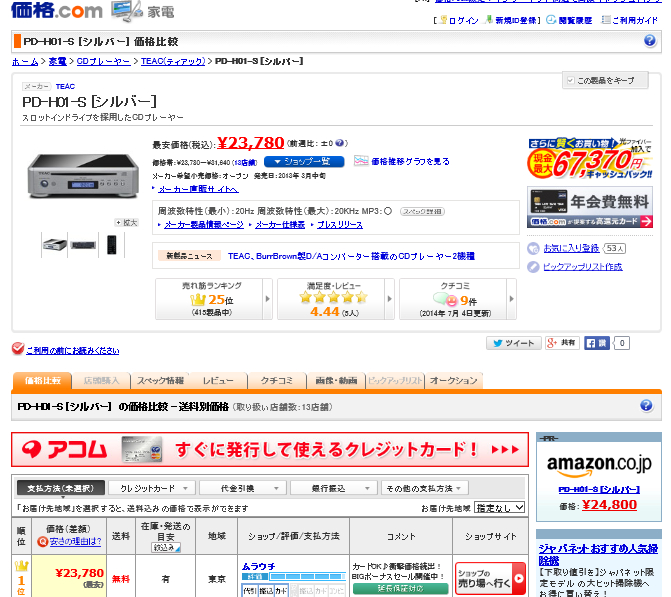Click the Facebook share button

pyautogui.click(x=597, y=343)
